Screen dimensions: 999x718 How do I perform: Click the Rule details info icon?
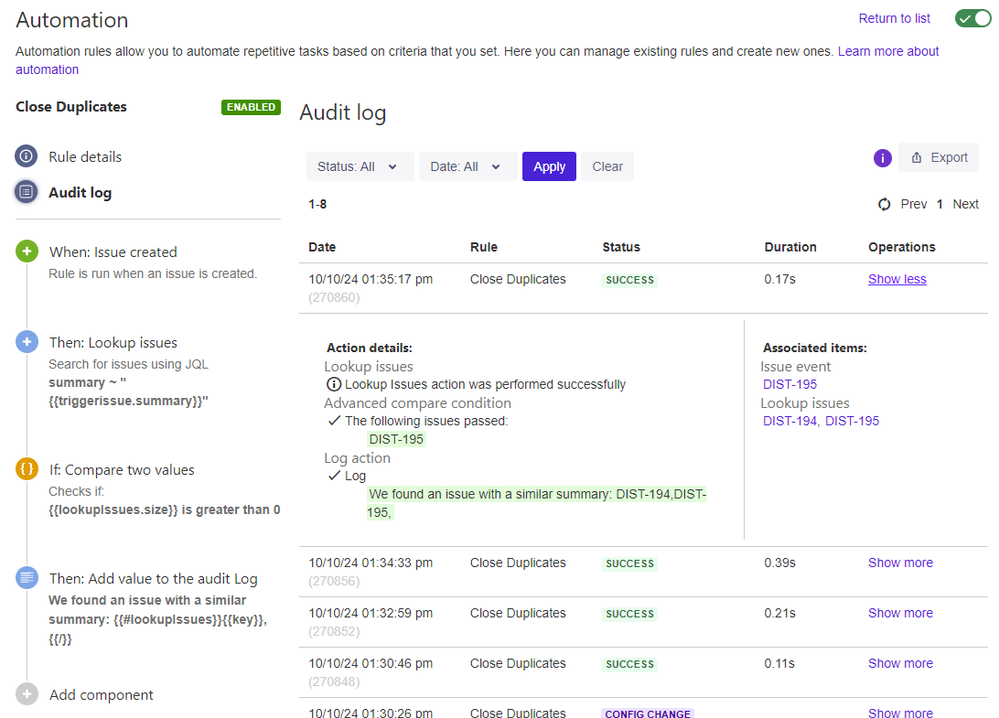(x=26, y=156)
